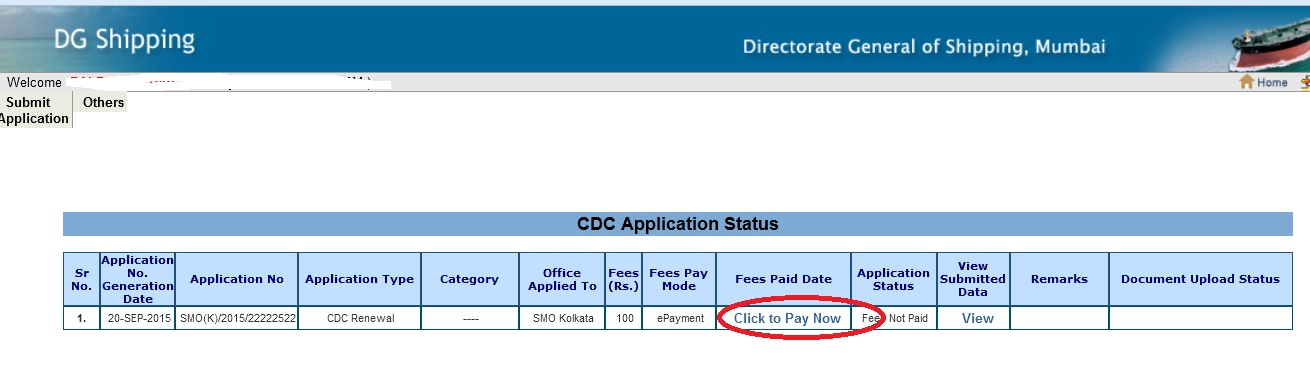1310x385 pixels.
Task: Click the CDC Application Status title bar
Action: tap(677, 224)
